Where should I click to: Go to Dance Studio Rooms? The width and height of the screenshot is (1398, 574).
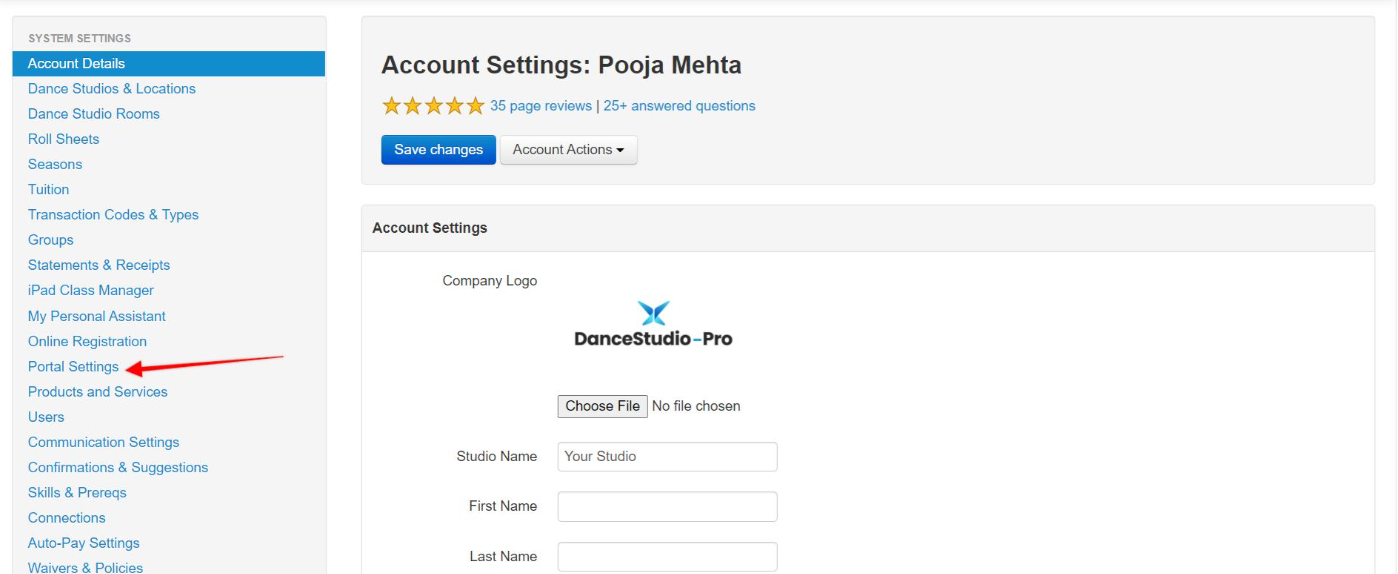(94, 114)
